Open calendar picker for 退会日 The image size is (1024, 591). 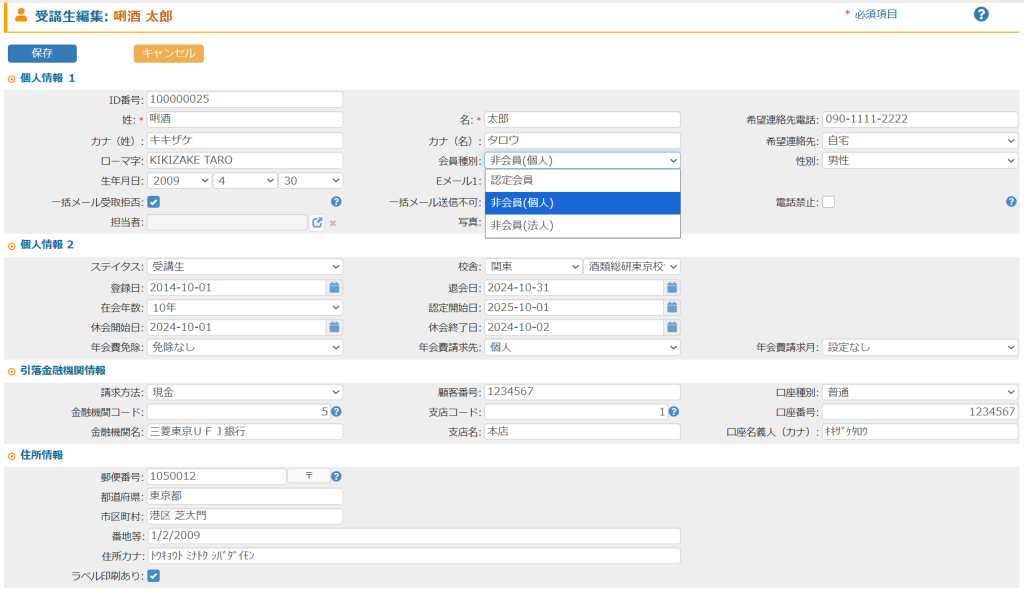[x=672, y=287]
